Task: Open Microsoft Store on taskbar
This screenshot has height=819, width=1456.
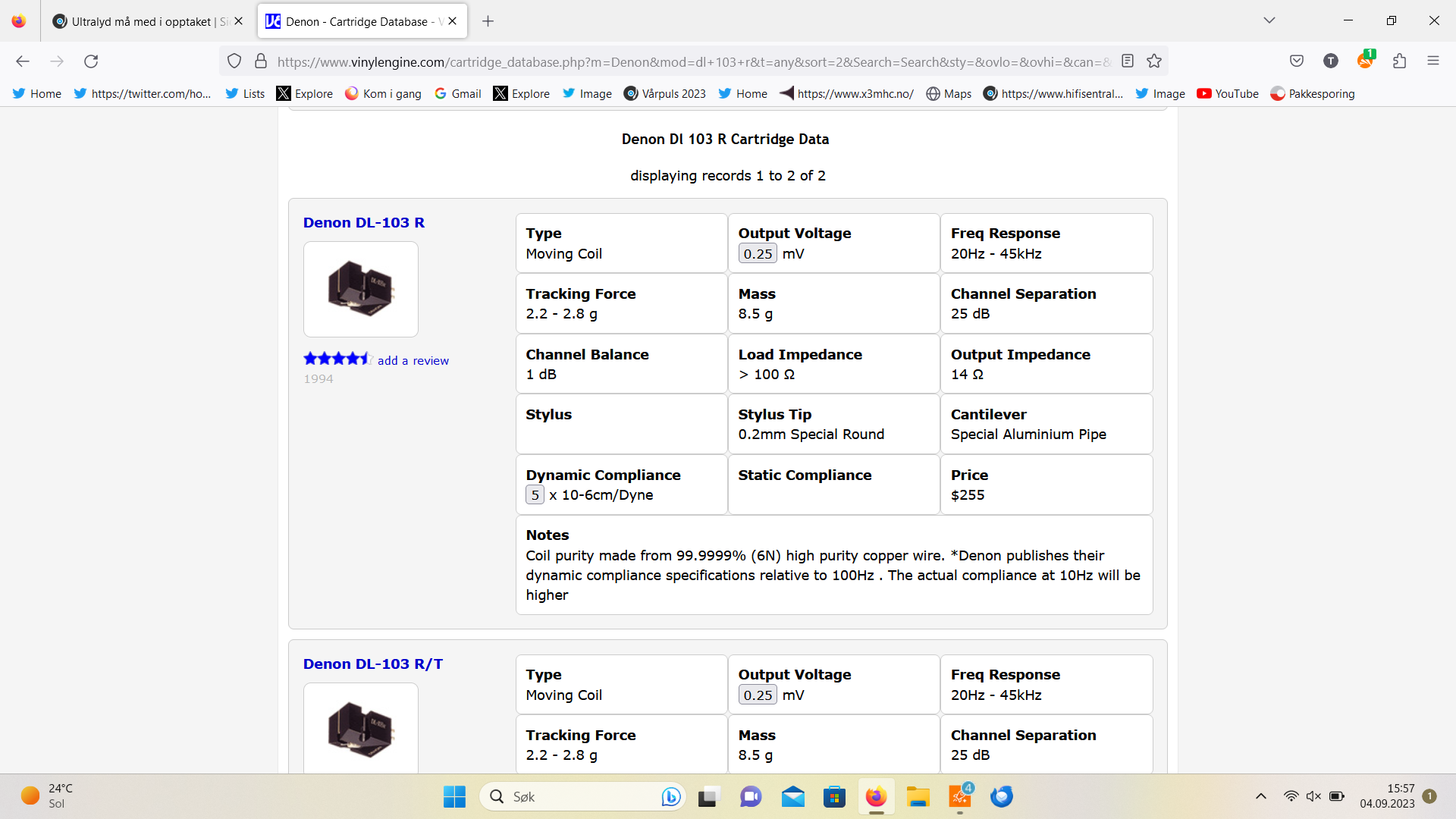Action: click(x=834, y=796)
